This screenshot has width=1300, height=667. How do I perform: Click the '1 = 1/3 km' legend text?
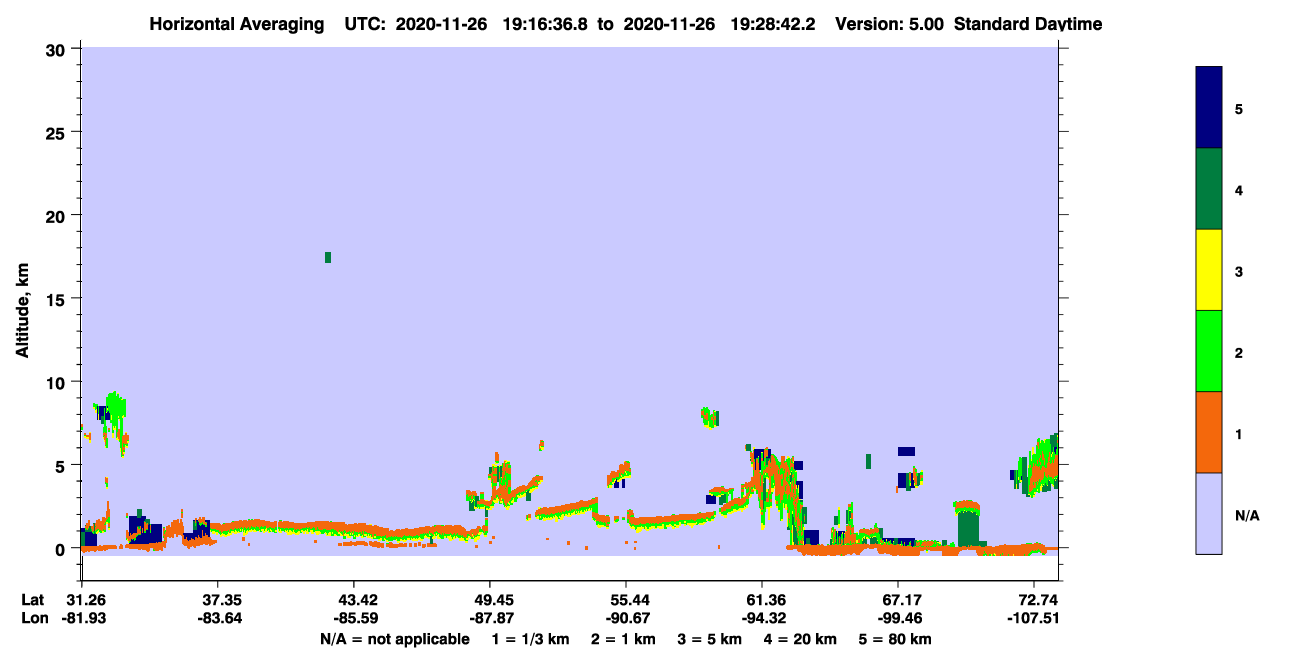[531, 639]
